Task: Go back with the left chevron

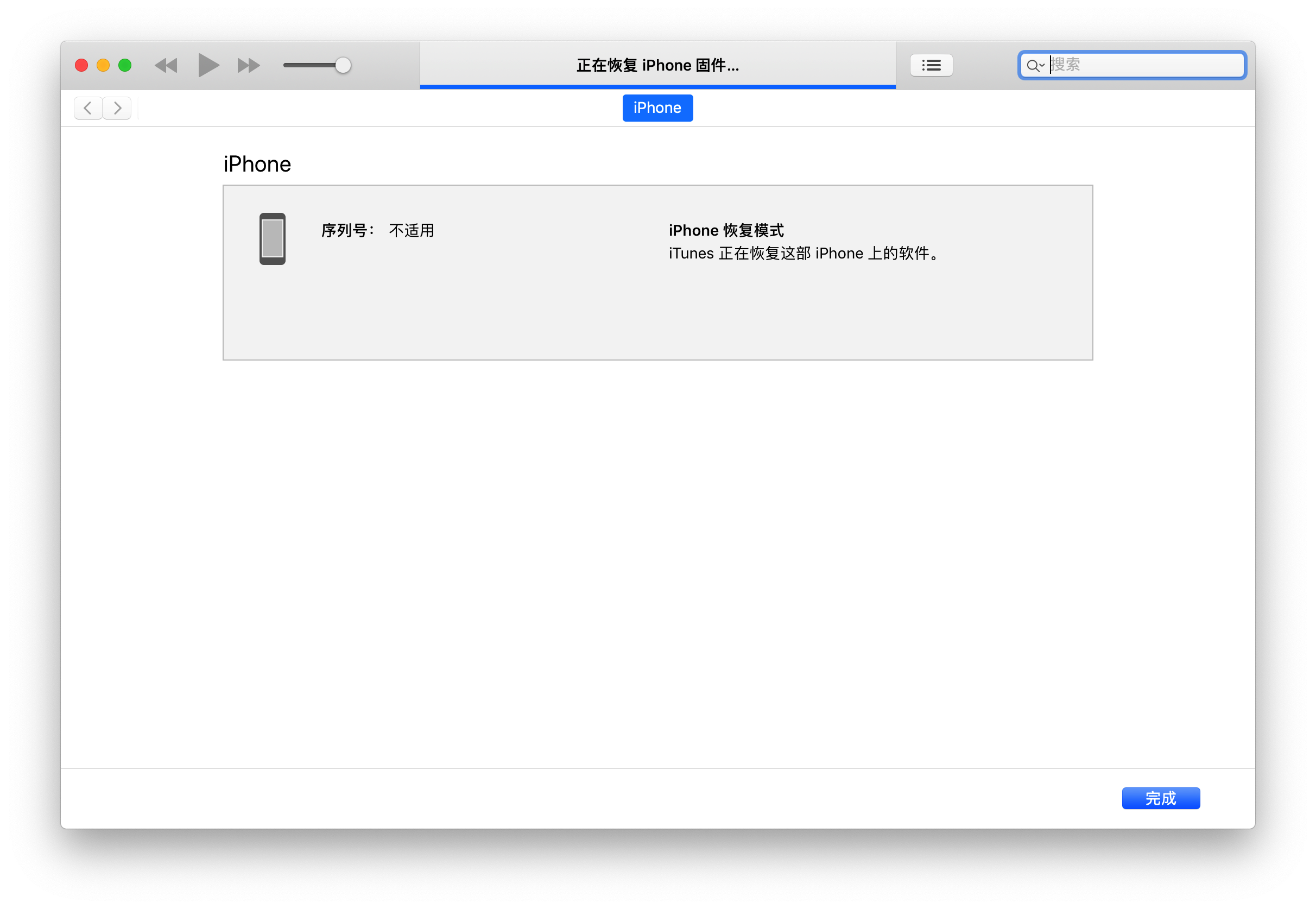Action: click(88, 108)
